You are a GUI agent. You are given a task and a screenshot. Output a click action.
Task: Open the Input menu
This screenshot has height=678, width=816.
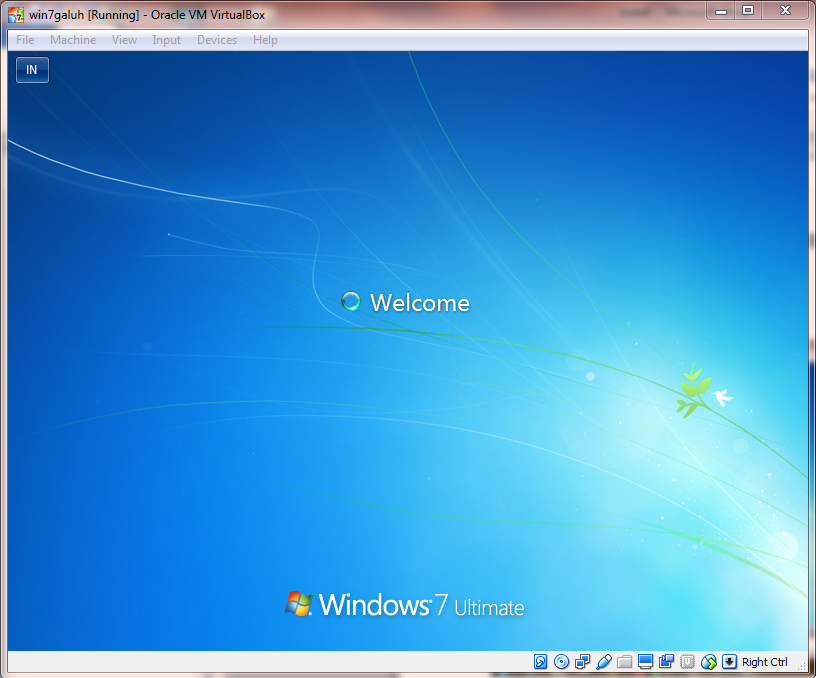click(x=166, y=40)
